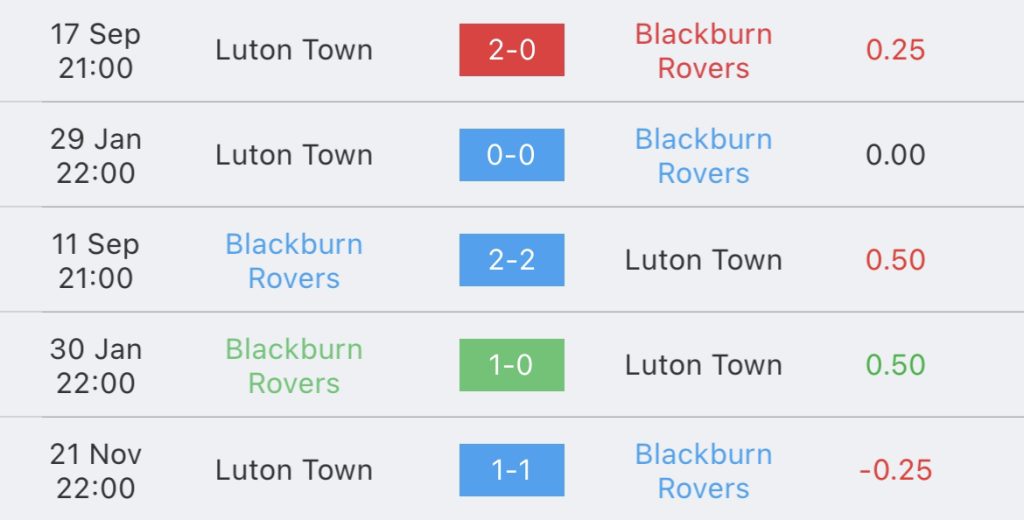Select Luton Town in 11 Sep match
The height and width of the screenshot is (520, 1024).
703,260
